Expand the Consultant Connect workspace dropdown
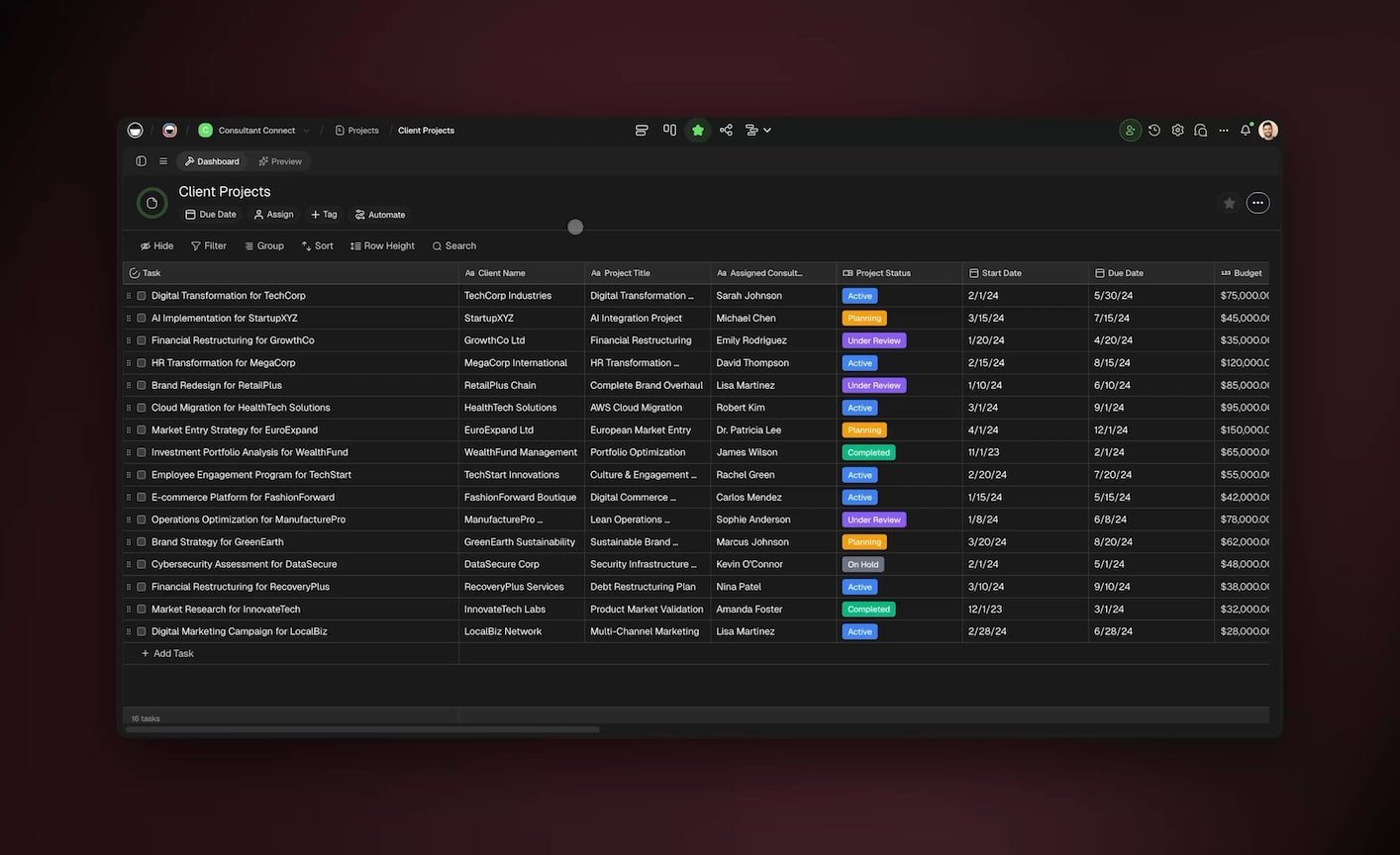The height and width of the screenshot is (855, 1400). pos(306,131)
